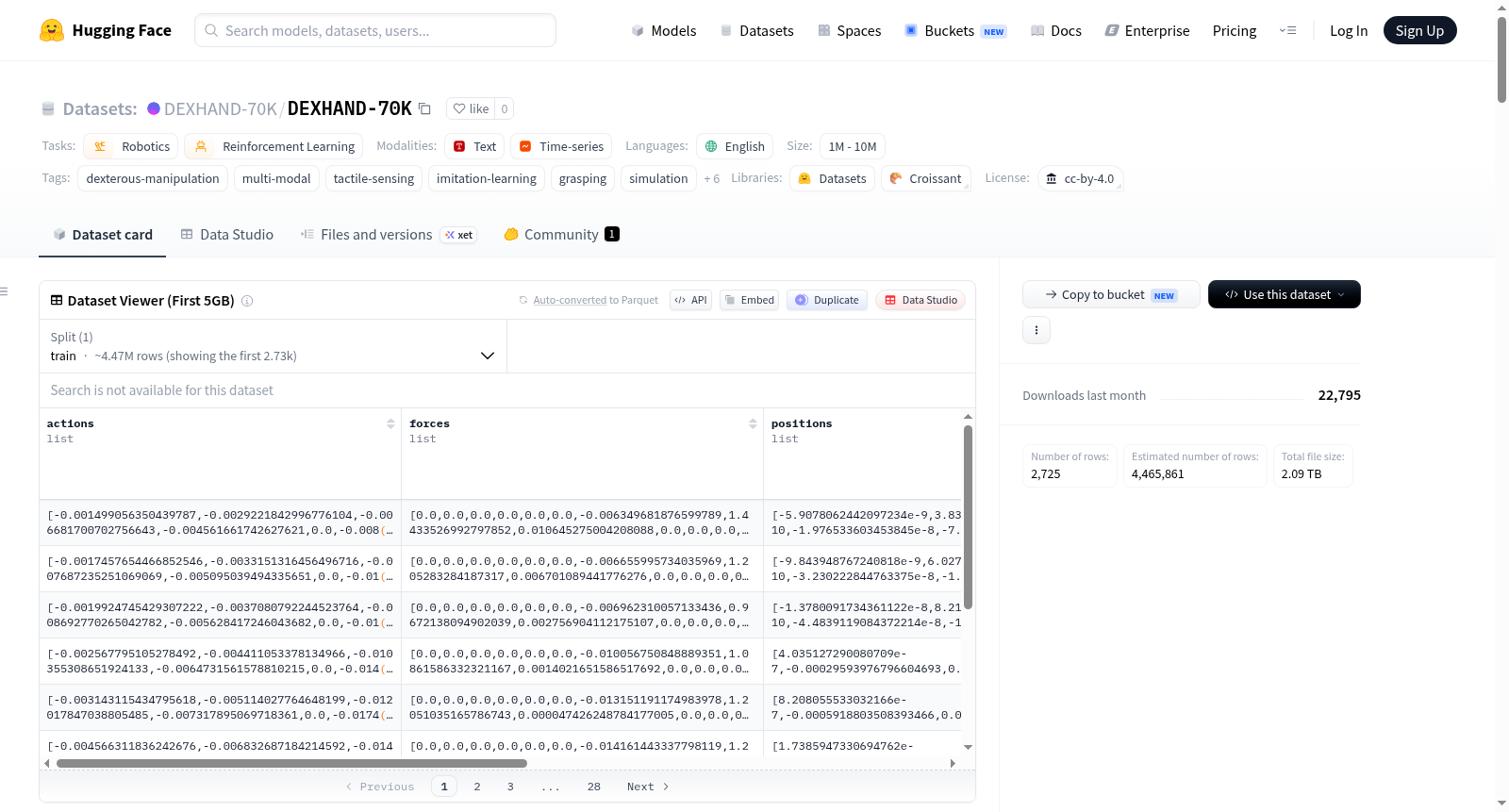
Task: Go to page 3 of viewer
Action: (x=510, y=787)
